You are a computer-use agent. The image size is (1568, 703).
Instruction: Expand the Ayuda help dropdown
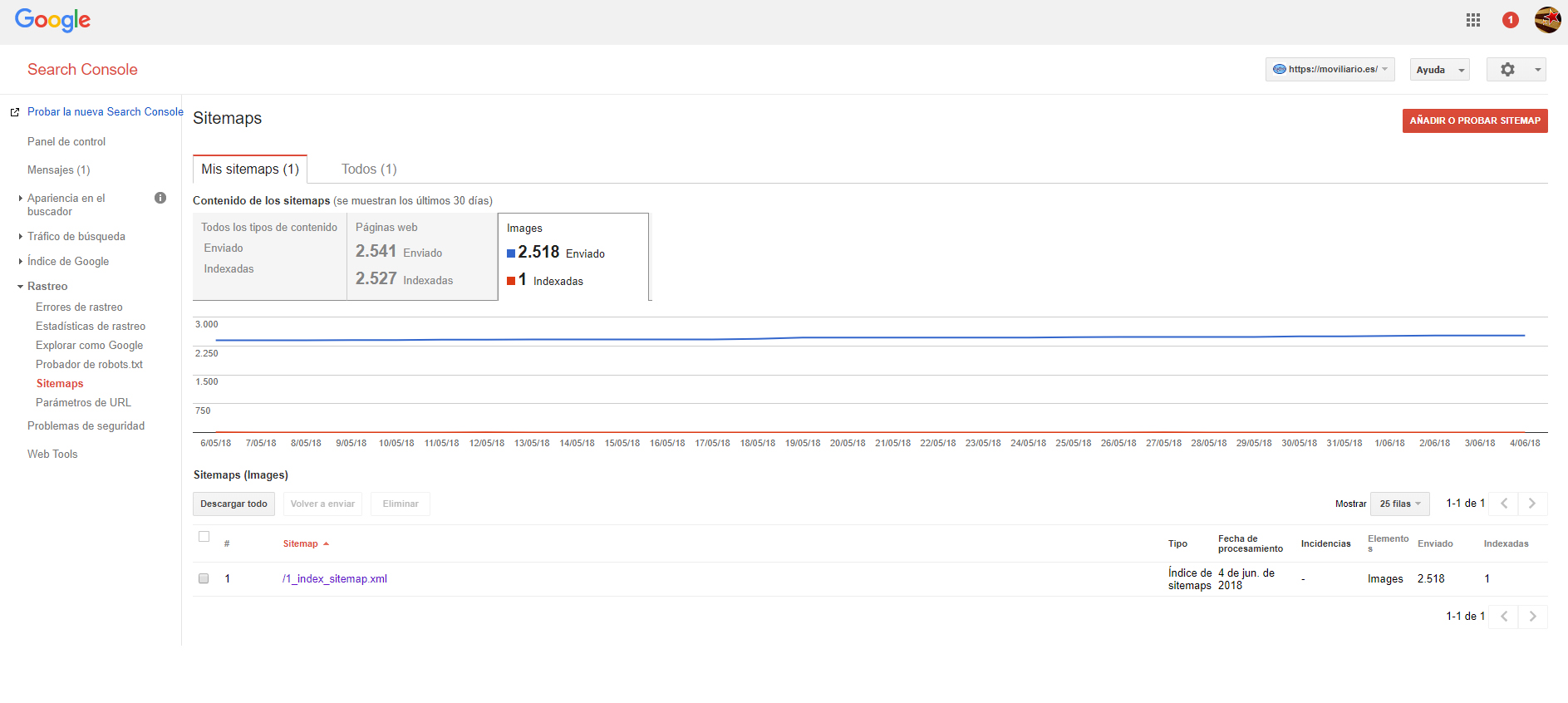(x=1439, y=70)
